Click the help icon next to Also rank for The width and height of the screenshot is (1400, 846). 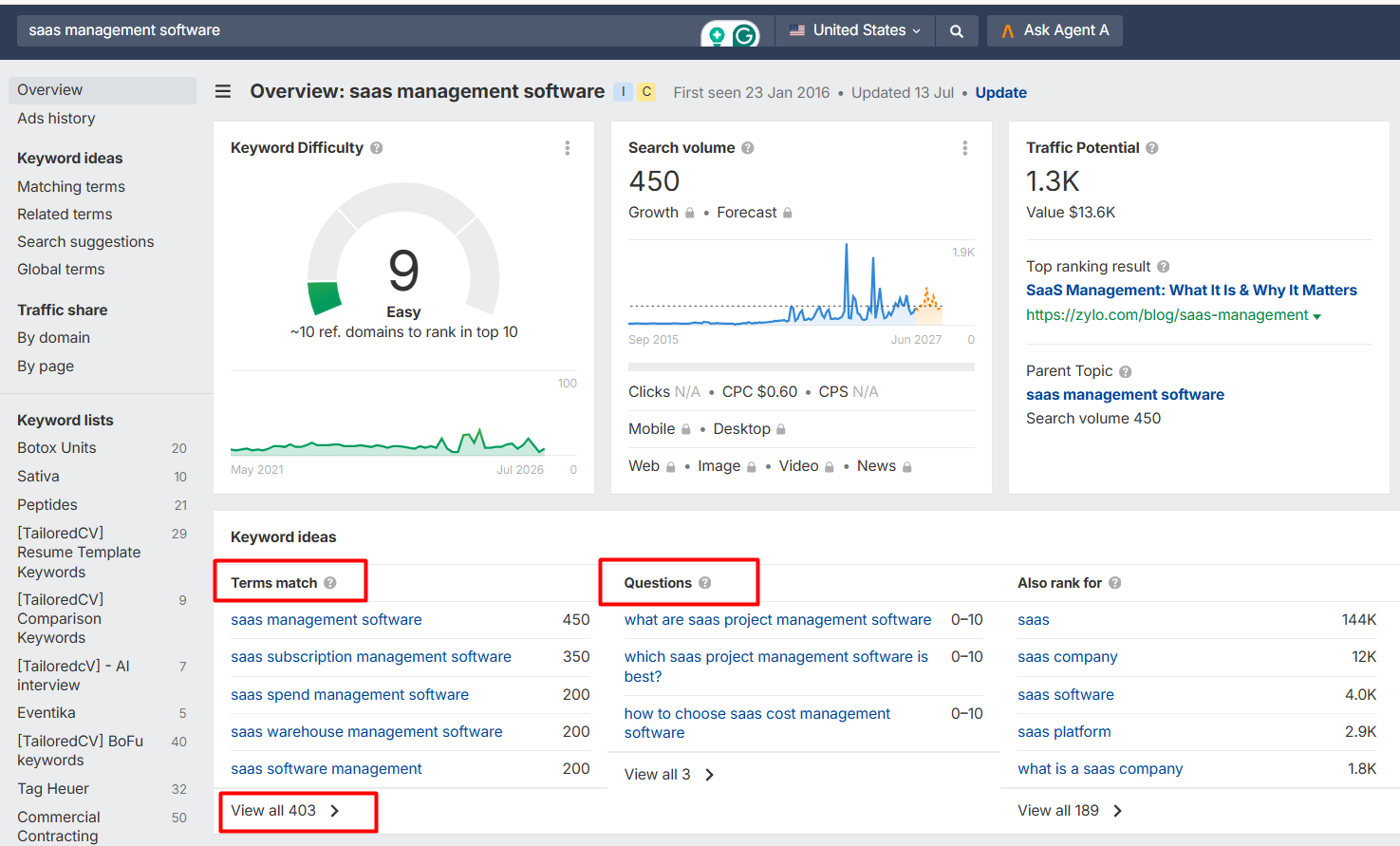click(1115, 583)
